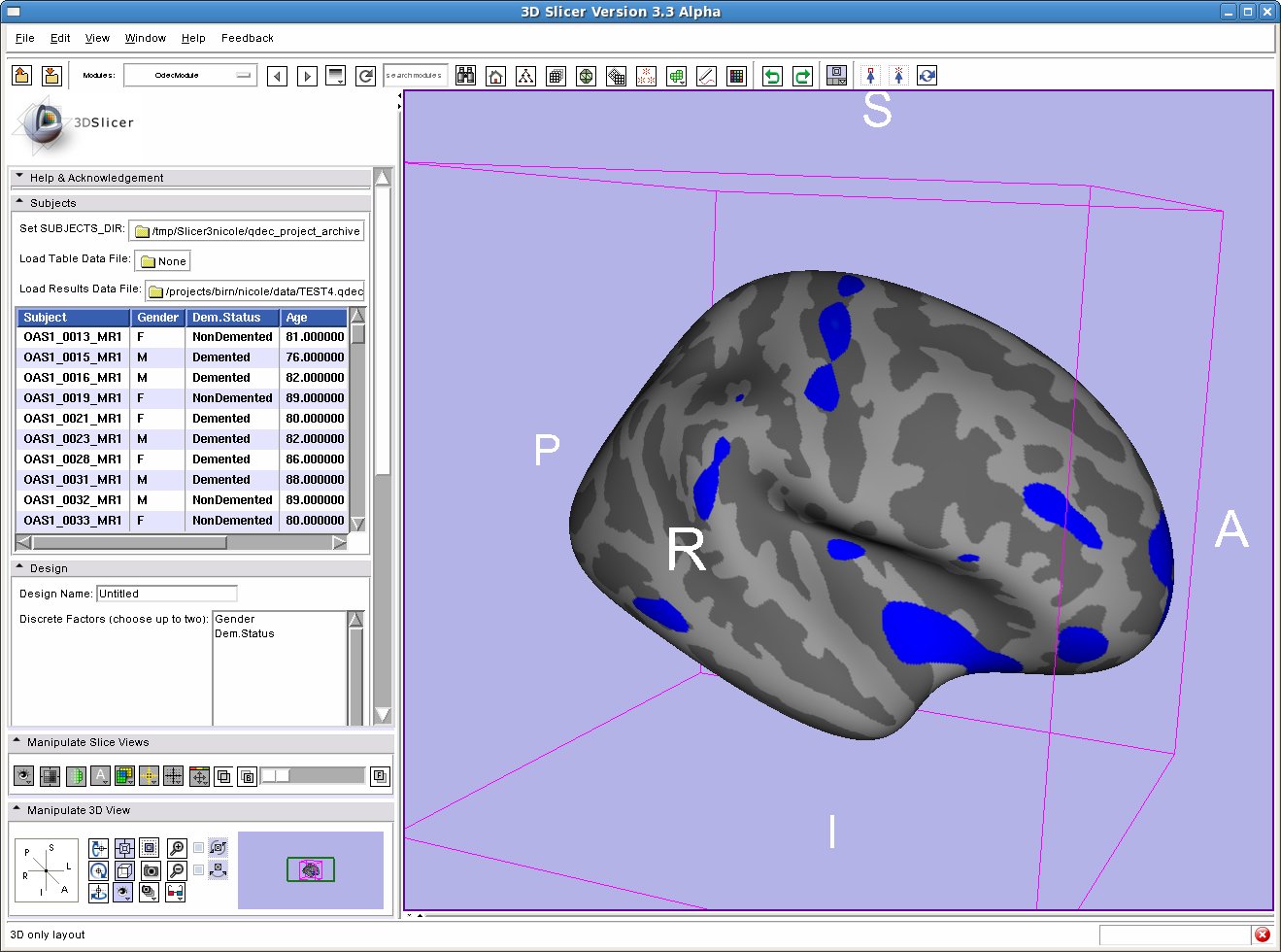The image size is (1281, 952).
Task: Click the home module icon in toolbar
Action: 495,76
